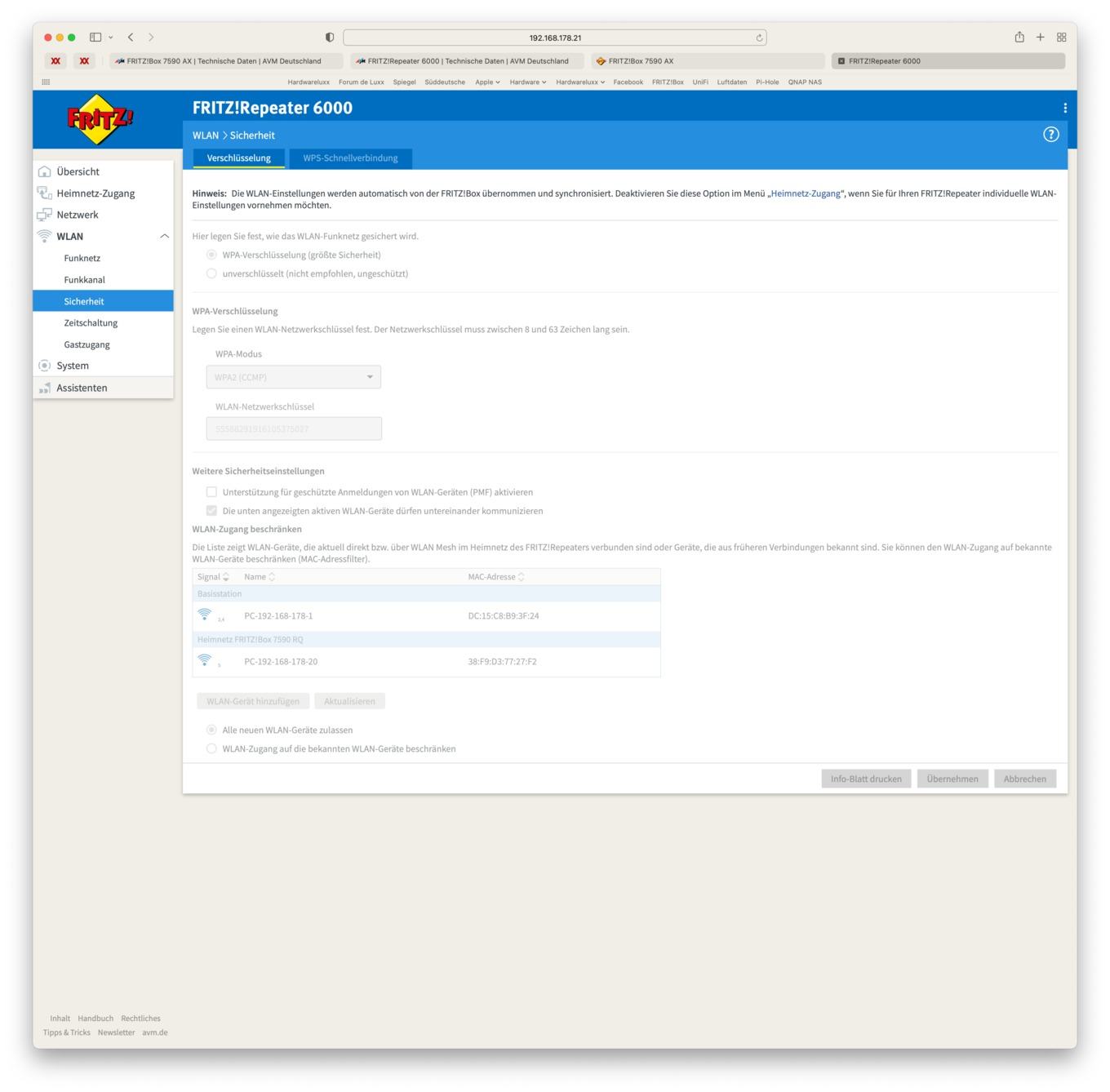Click the favorites grid icon in bookmarks bar
1110x1092 pixels.
[x=46, y=82]
